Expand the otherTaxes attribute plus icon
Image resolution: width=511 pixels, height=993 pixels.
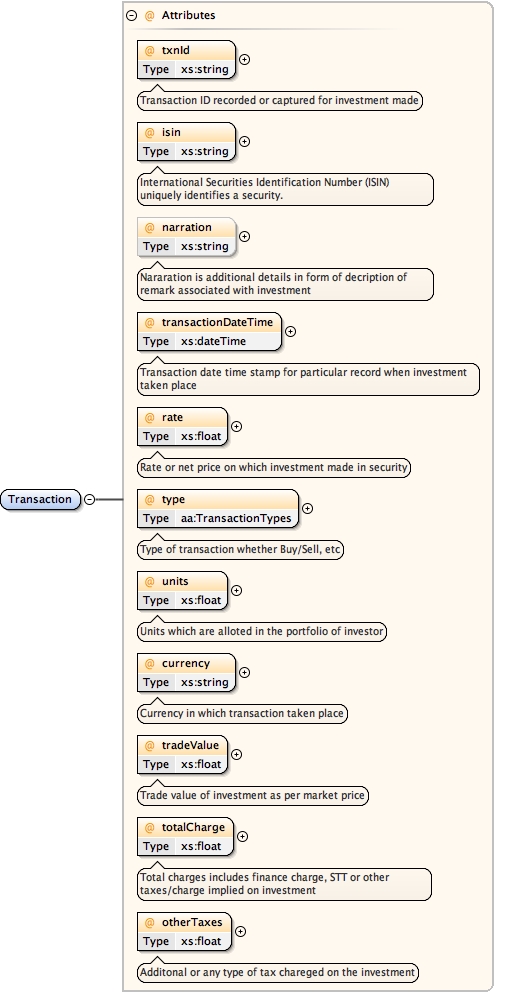(241, 932)
